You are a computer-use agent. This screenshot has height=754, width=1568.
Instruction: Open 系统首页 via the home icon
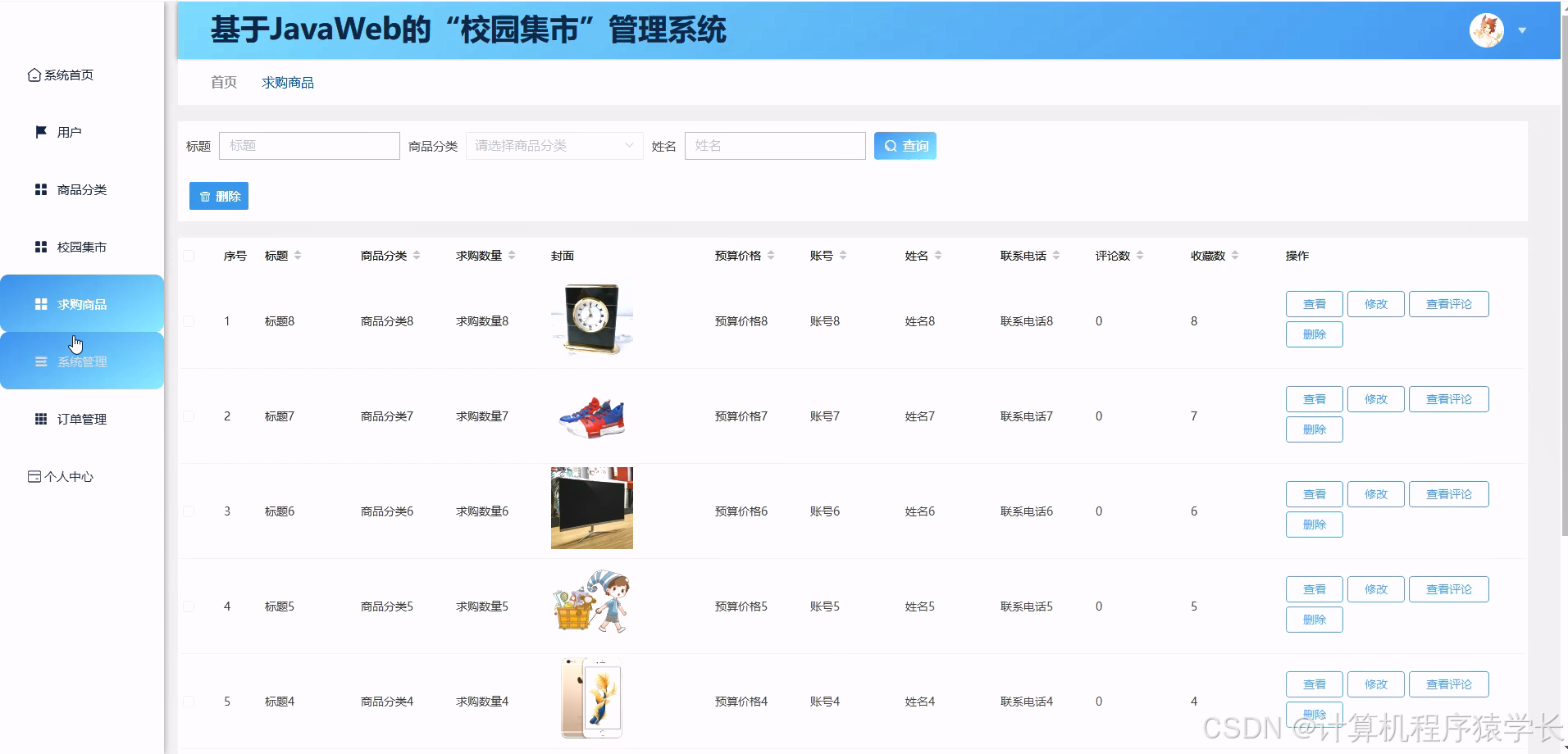tap(33, 75)
